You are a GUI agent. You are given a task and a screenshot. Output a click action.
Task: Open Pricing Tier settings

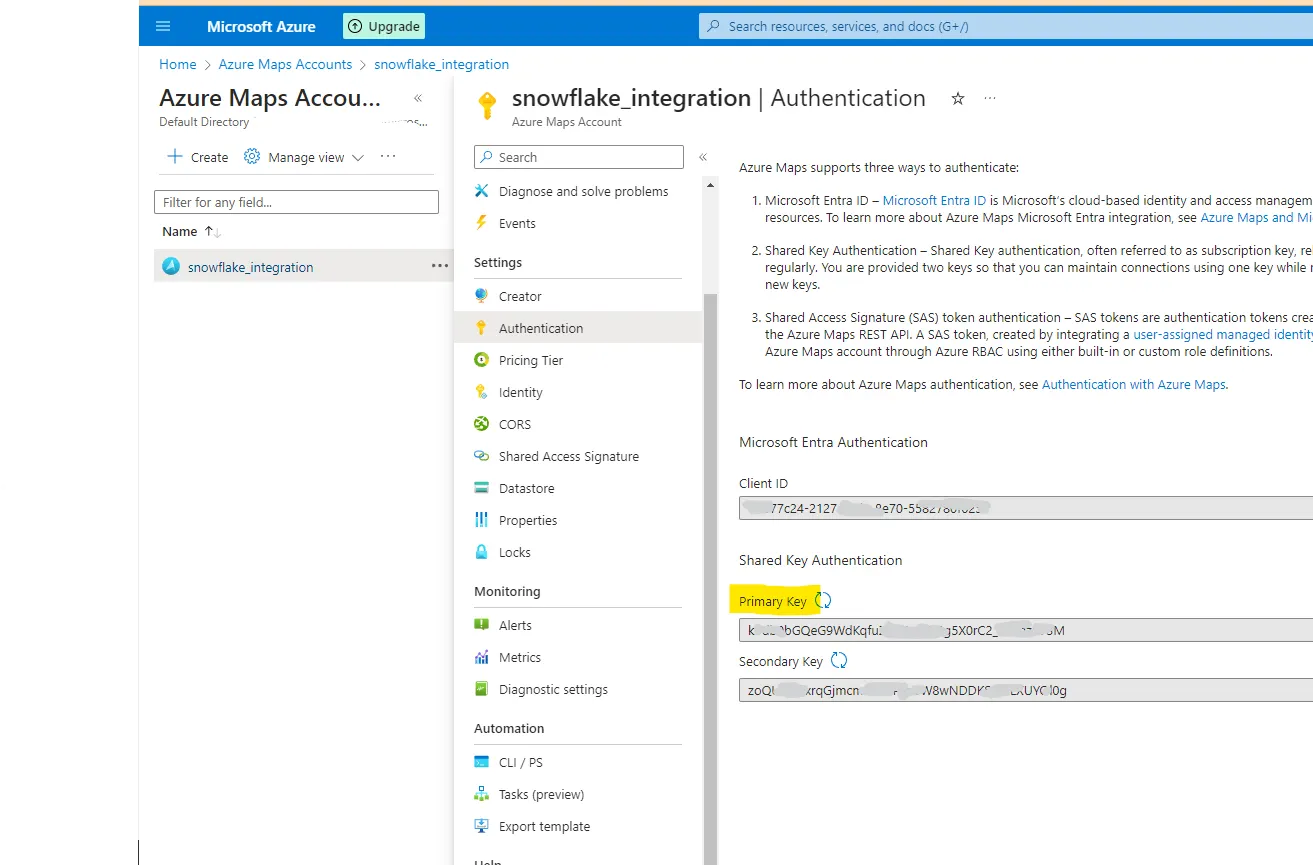pos(533,360)
